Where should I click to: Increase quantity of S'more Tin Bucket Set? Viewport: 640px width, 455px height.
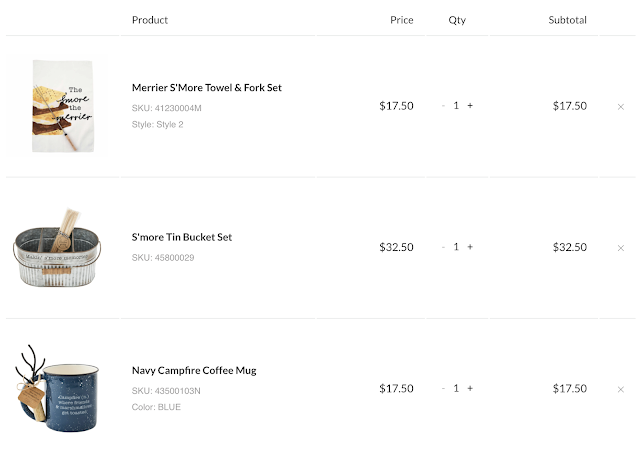pyautogui.click(x=470, y=247)
